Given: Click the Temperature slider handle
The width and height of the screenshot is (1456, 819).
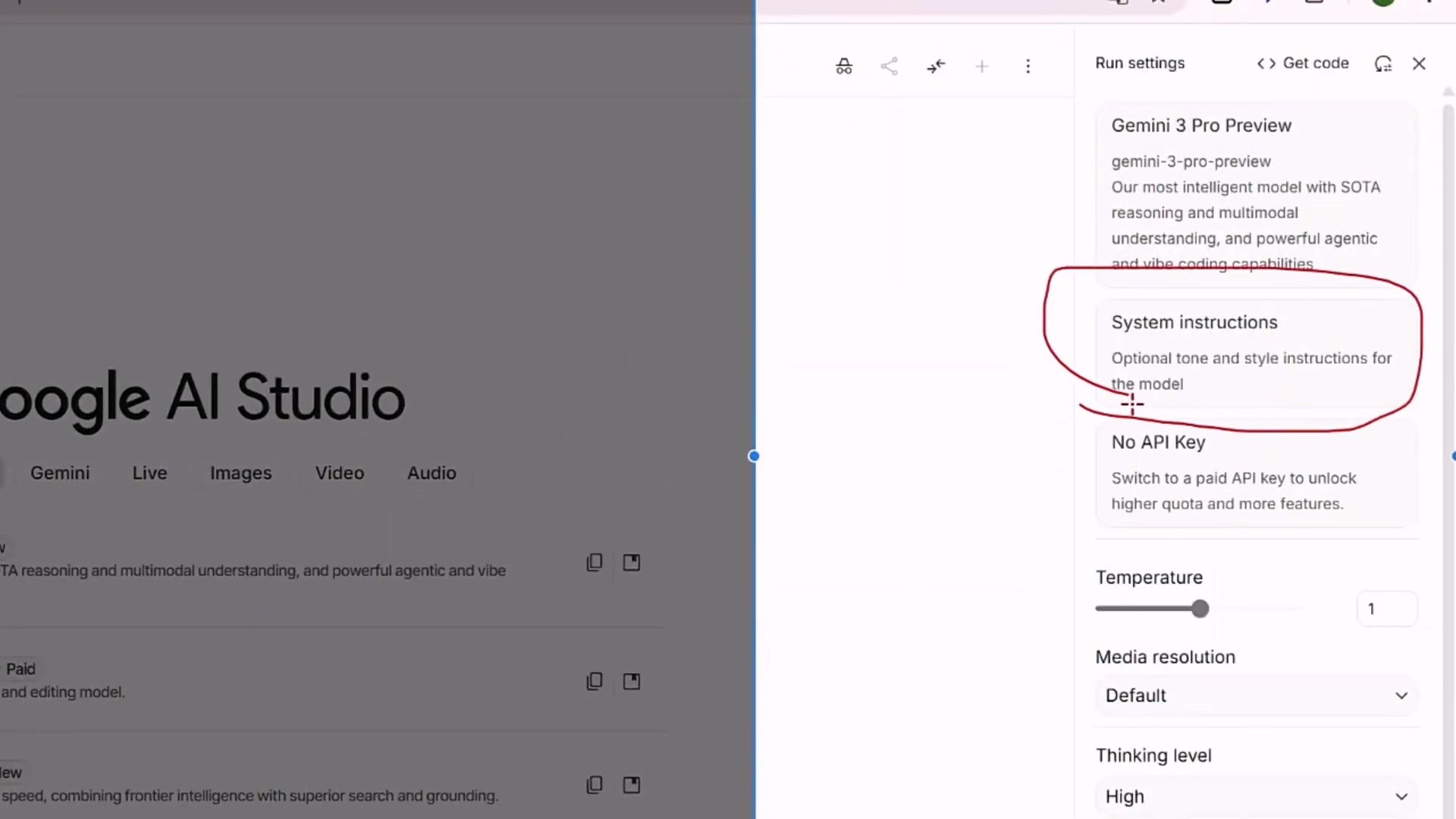Looking at the screenshot, I should 1200,608.
